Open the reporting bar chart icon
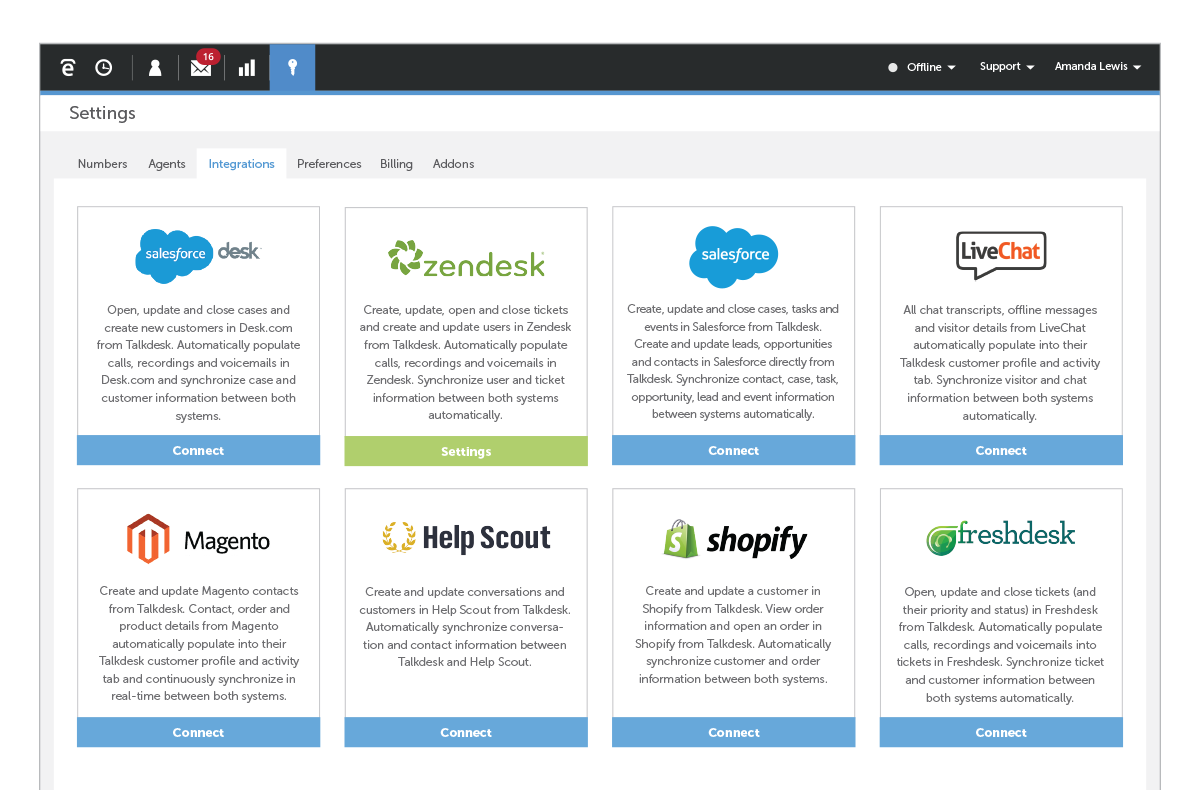Screen dimensions: 1200x790 [247, 67]
